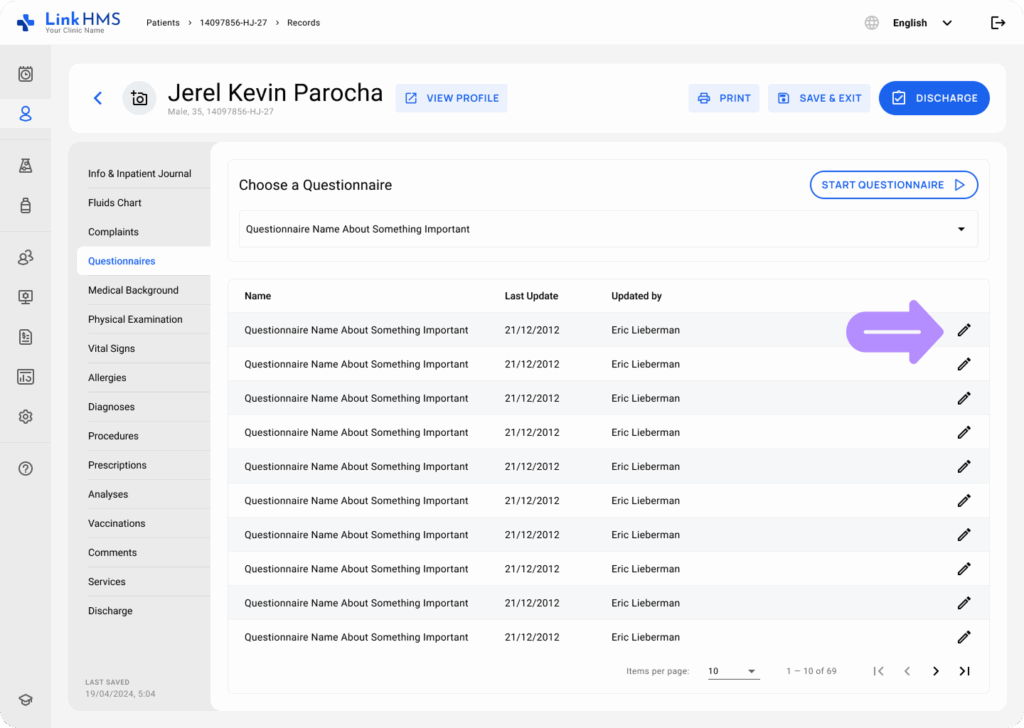Screen dimensions: 1024x728
Task: Go to the last page of results
Action: point(964,671)
